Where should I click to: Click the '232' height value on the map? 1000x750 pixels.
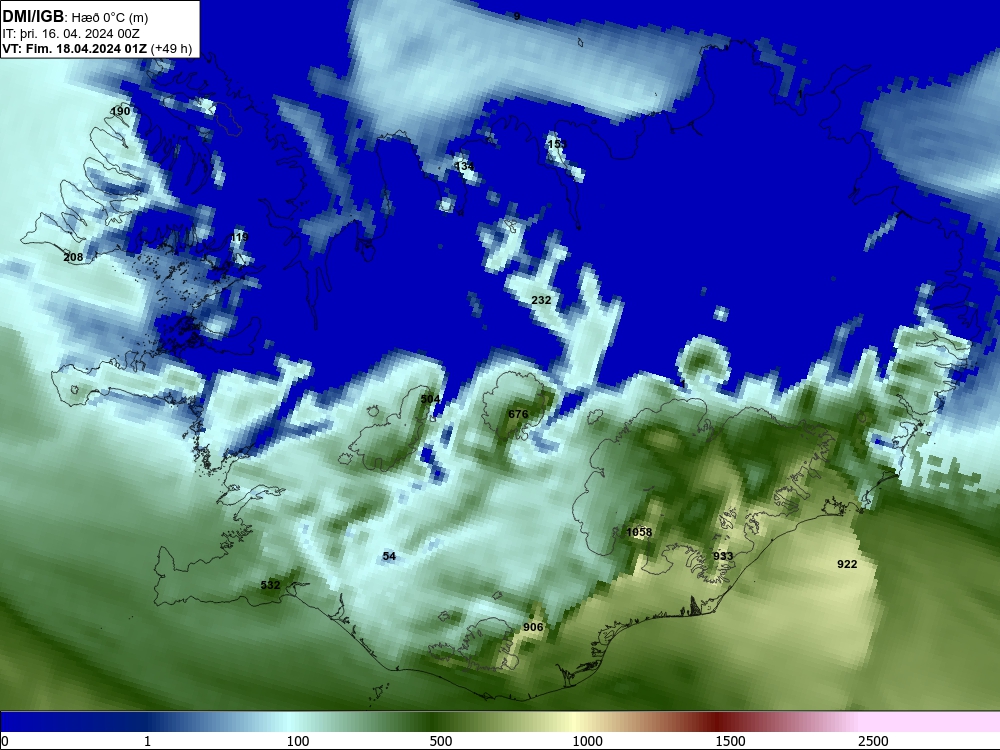click(x=541, y=300)
